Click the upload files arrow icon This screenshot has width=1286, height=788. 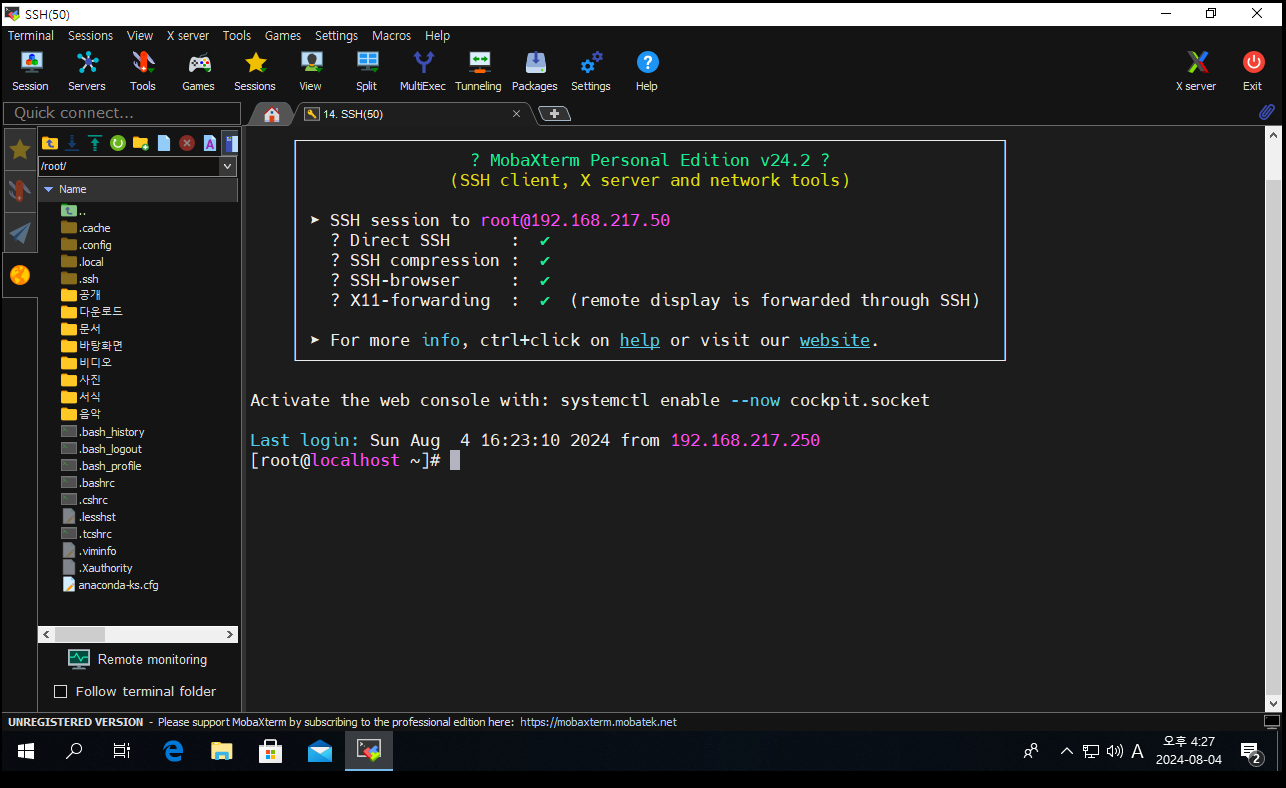click(95, 143)
